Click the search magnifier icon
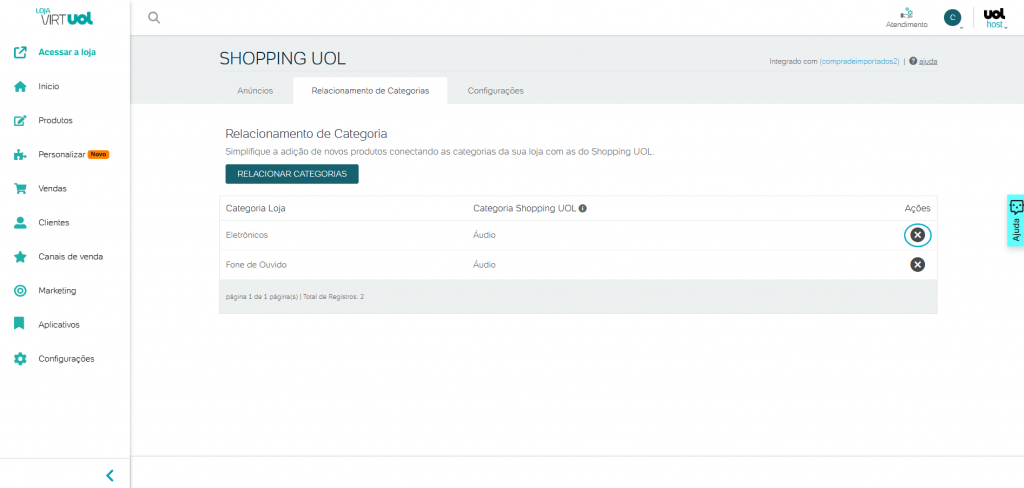 pyautogui.click(x=154, y=18)
